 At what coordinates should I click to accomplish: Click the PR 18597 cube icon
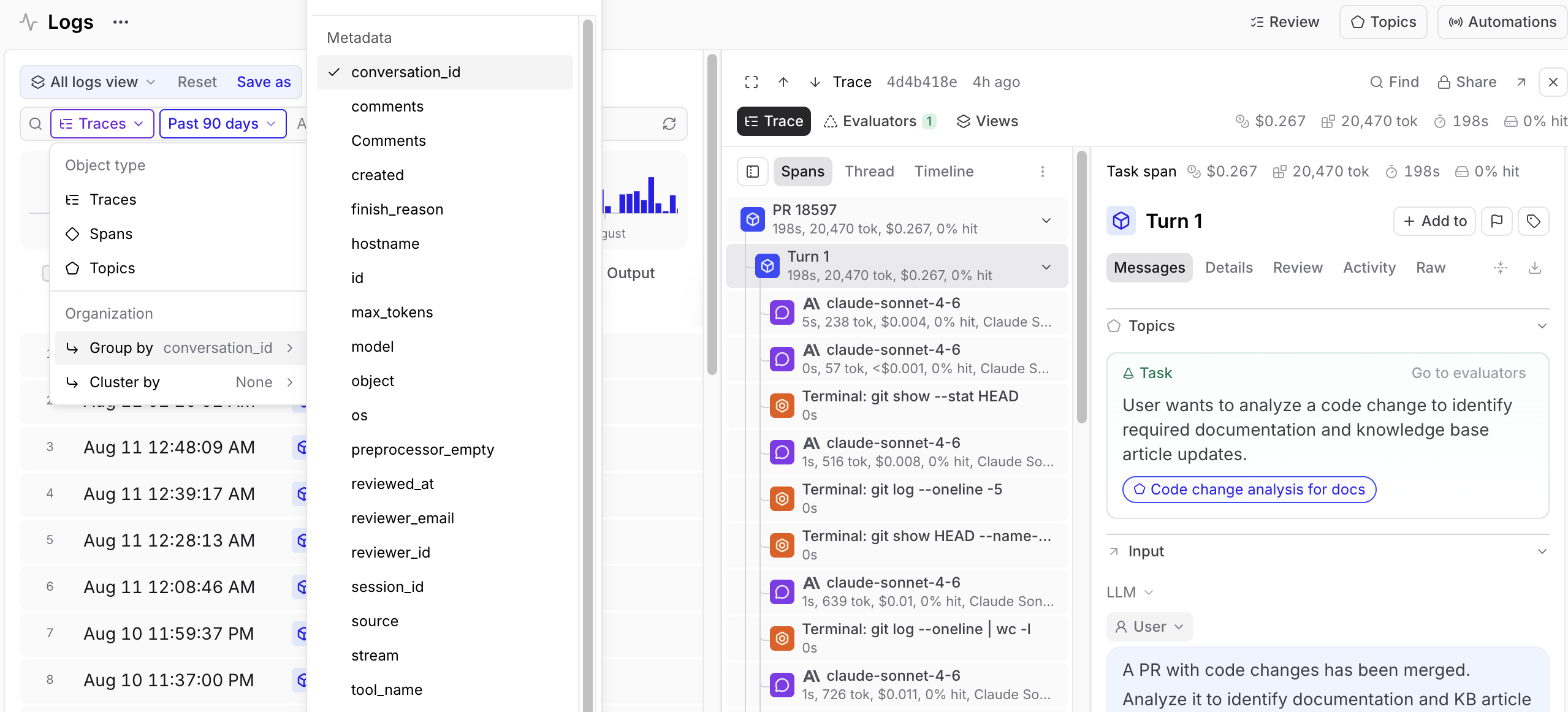[752, 219]
